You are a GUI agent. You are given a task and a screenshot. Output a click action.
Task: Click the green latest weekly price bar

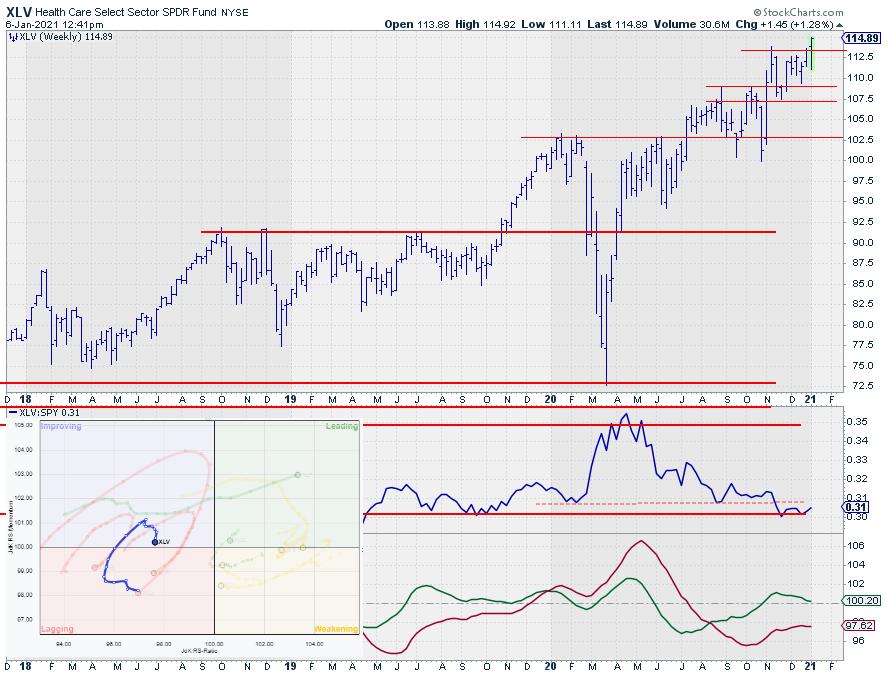[x=812, y=53]
